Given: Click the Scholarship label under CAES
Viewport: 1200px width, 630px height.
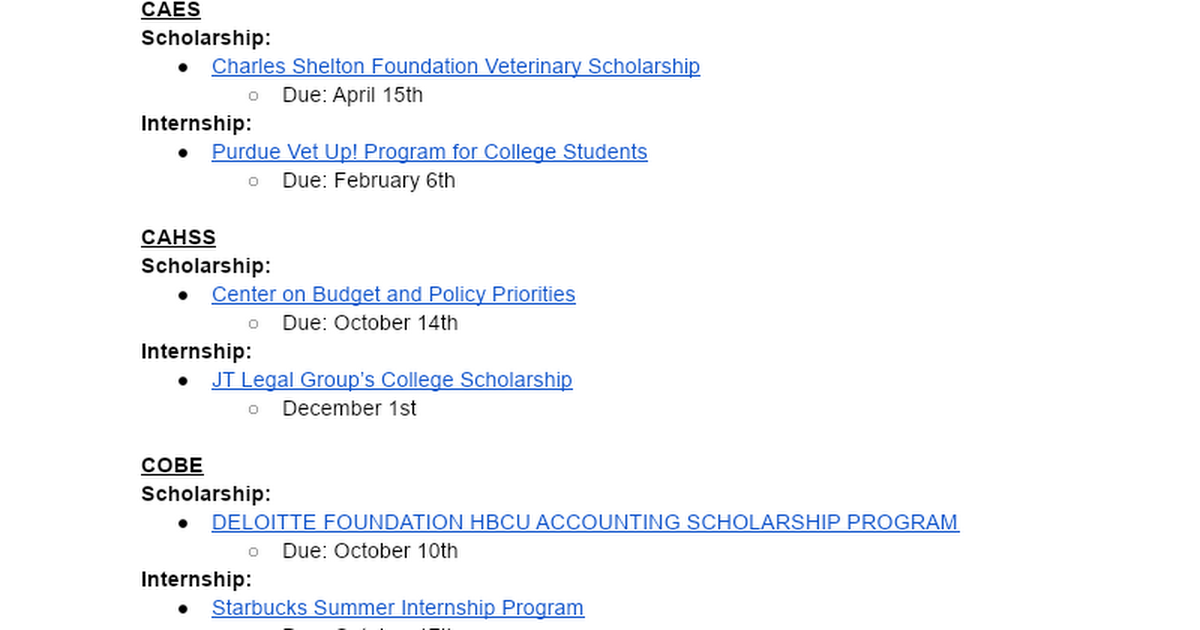Looking at the screenshot, I should point(206,38).
